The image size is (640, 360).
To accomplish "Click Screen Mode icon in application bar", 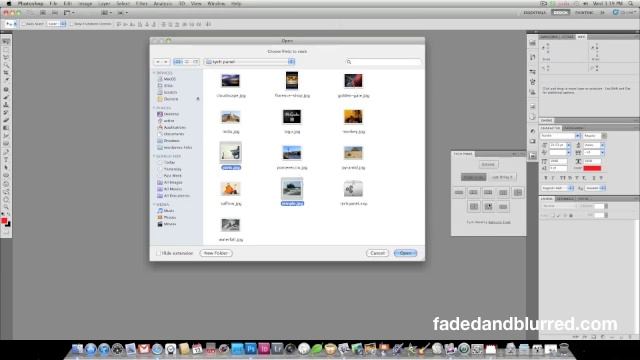I will pyautogui.click(x=122, y=13).
